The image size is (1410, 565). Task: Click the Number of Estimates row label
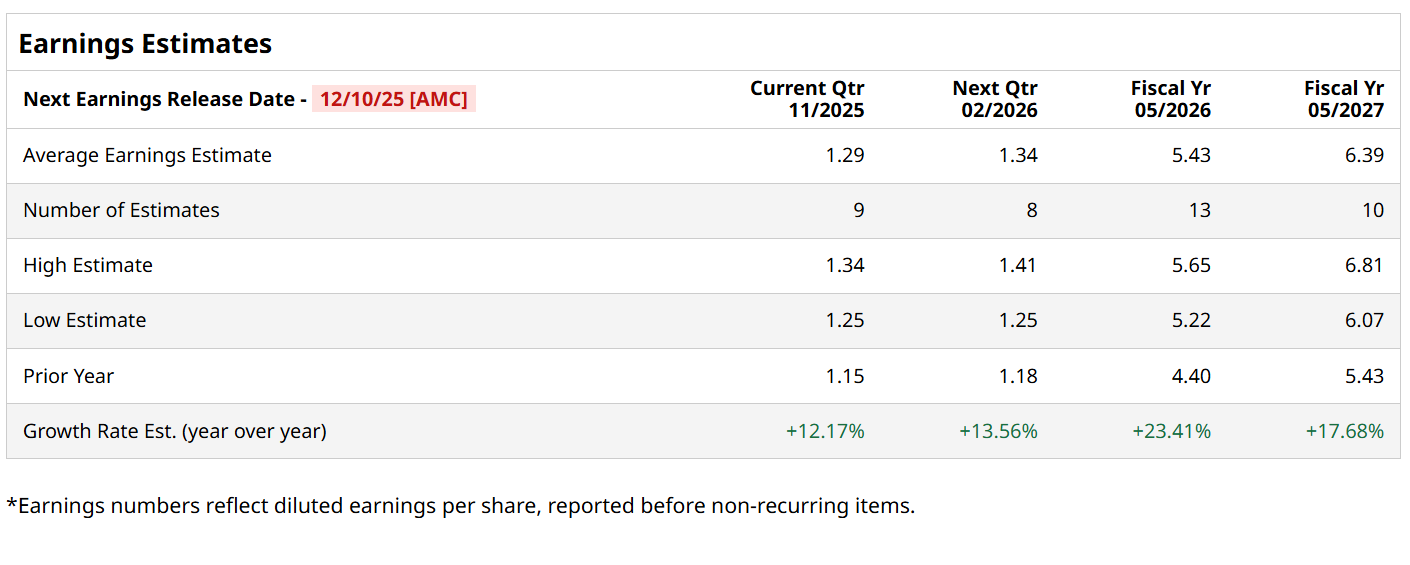pyautogui.click(x=121, y=210)
